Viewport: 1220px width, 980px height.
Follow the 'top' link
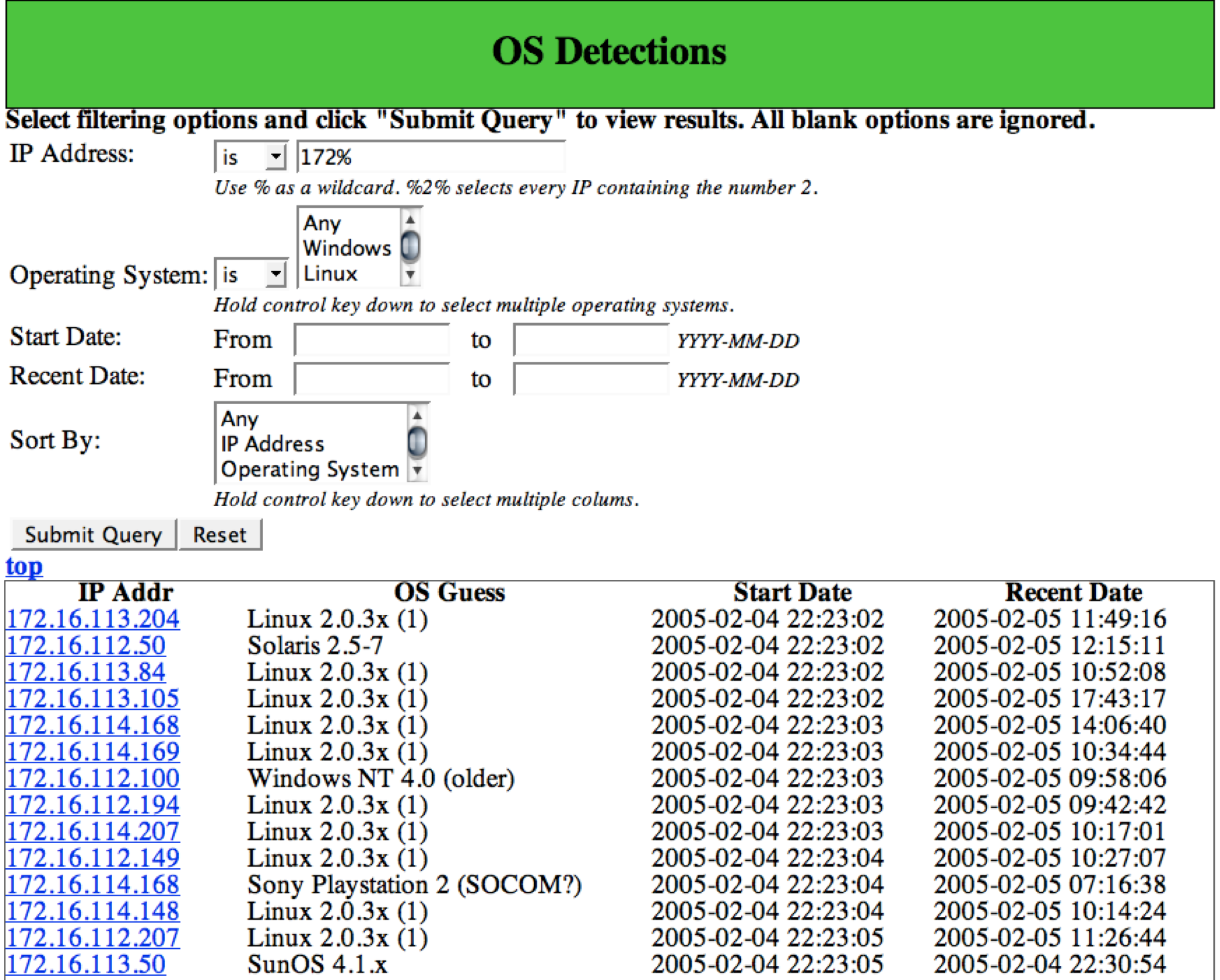coord(24,567)
